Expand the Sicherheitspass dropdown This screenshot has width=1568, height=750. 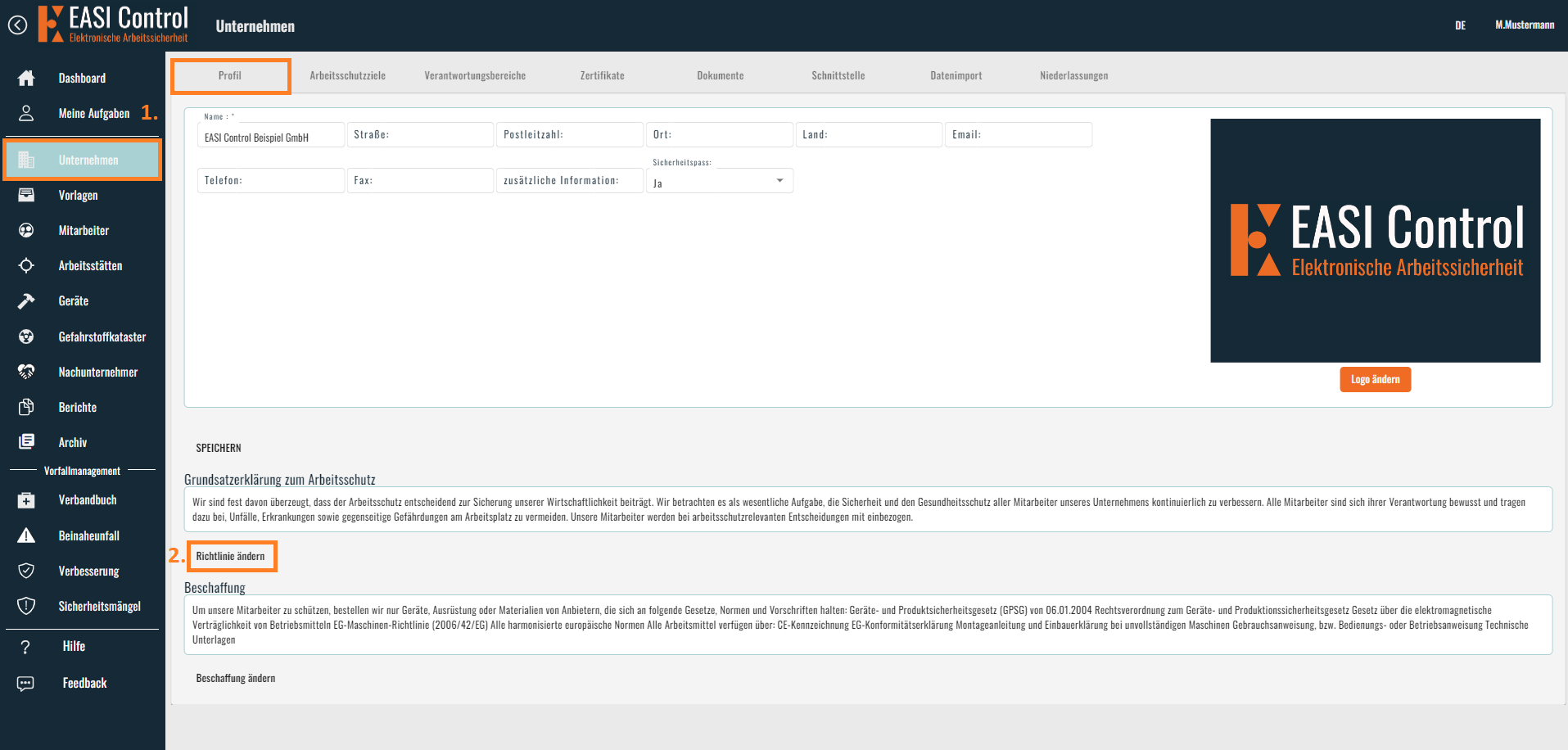[720, 181]
